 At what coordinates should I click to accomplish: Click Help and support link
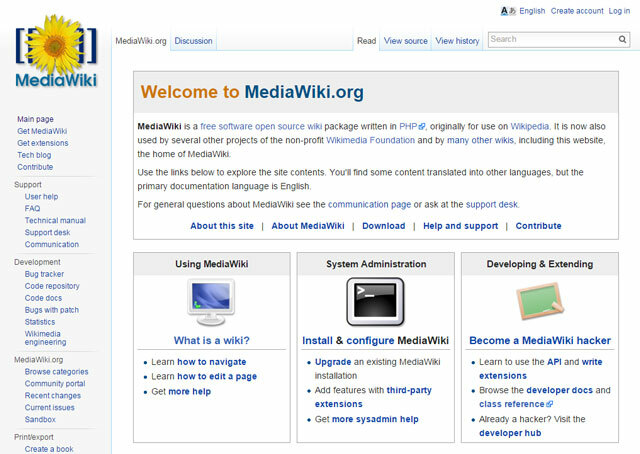(x=460, y=226)
